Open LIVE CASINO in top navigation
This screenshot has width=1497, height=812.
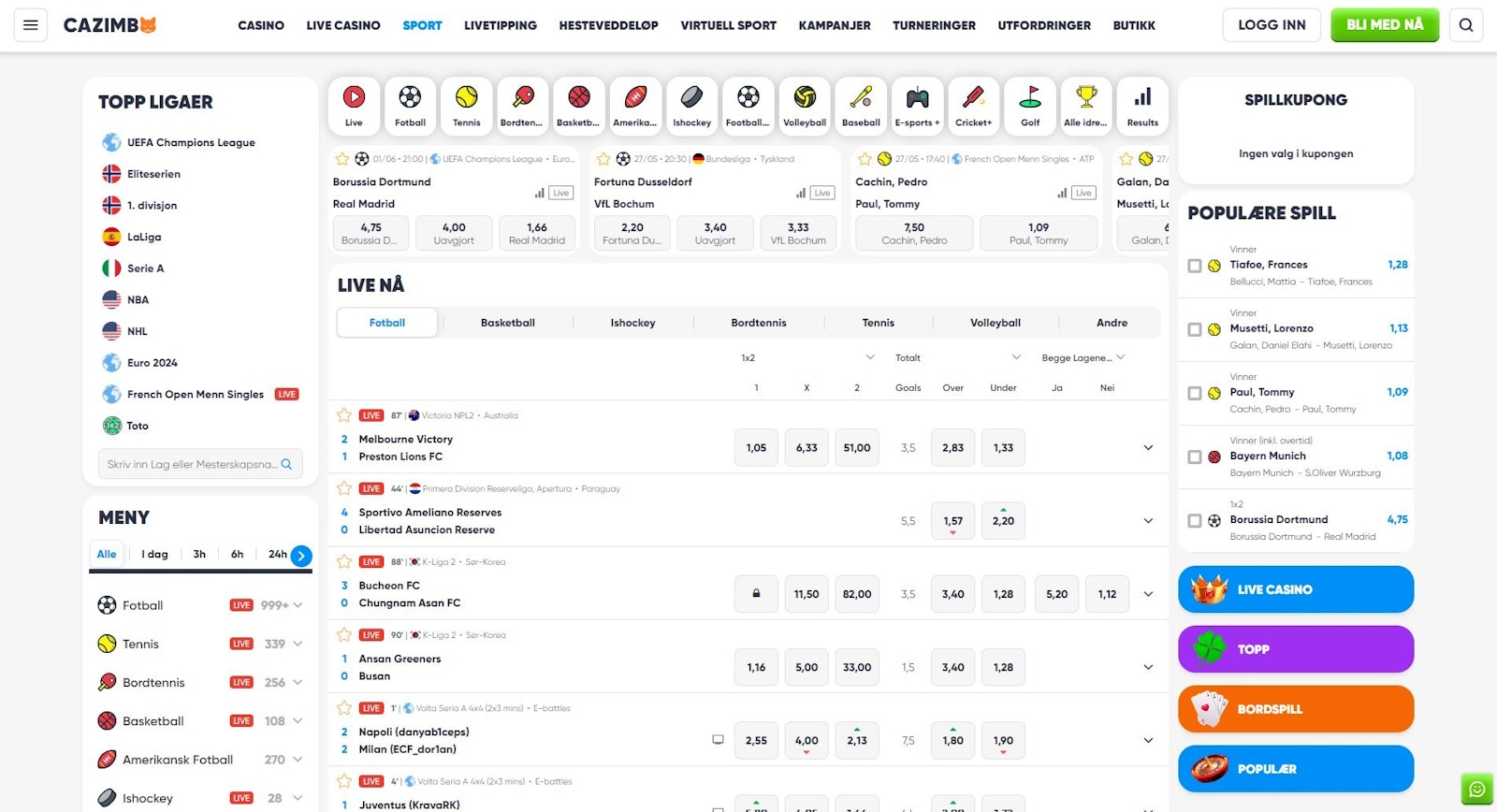[x=343, y=25]
